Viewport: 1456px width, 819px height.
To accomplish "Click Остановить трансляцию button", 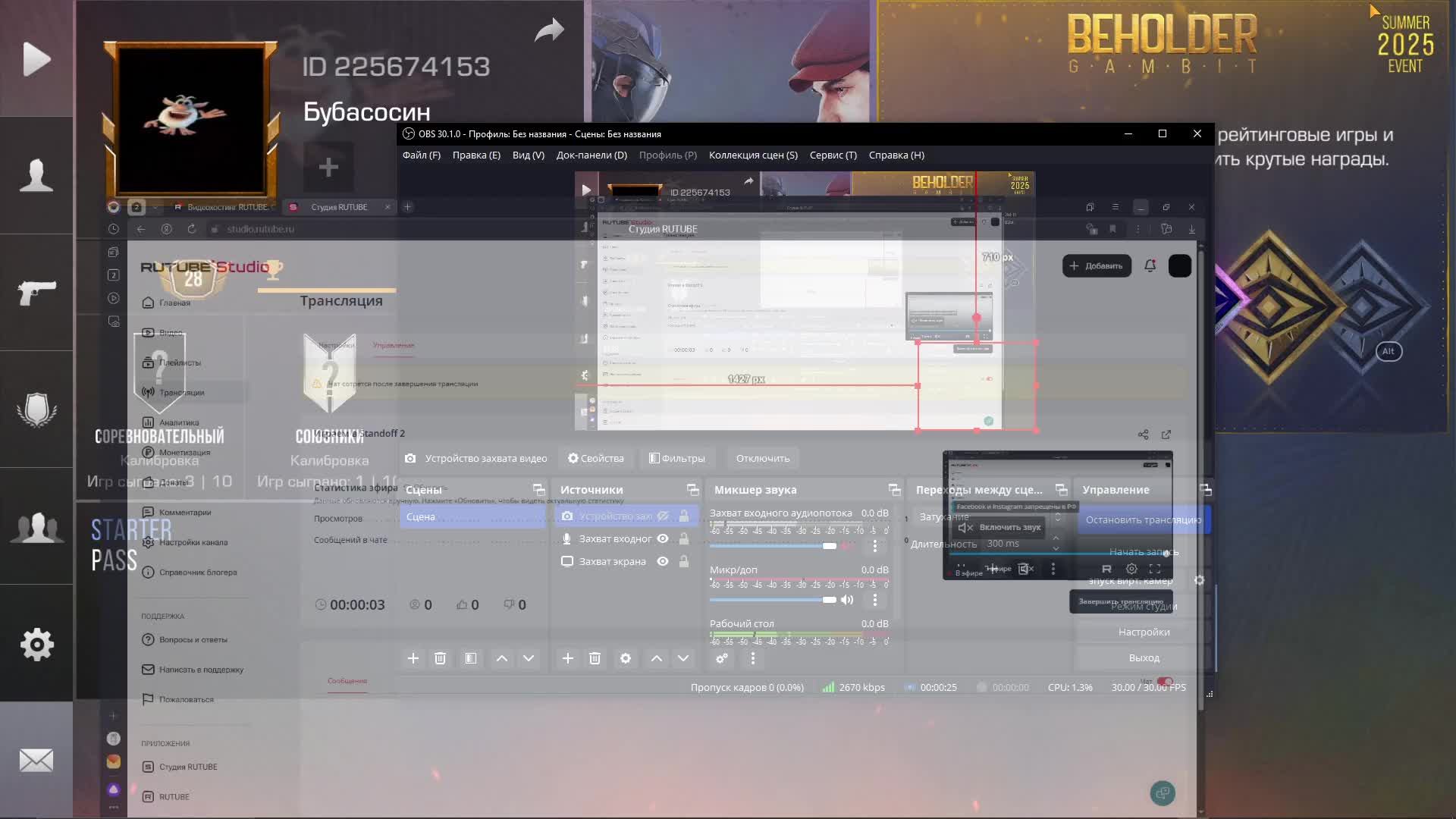I will tap(1143, 519).
